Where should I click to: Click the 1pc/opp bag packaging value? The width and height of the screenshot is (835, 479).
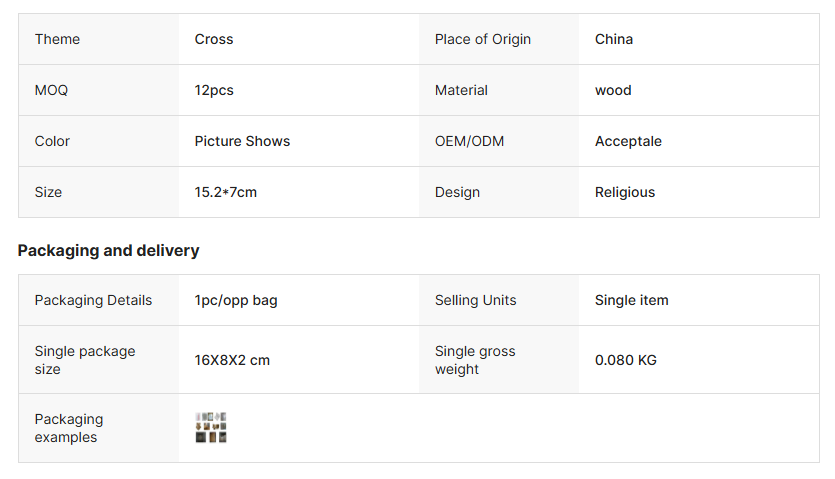coord(235,301)
